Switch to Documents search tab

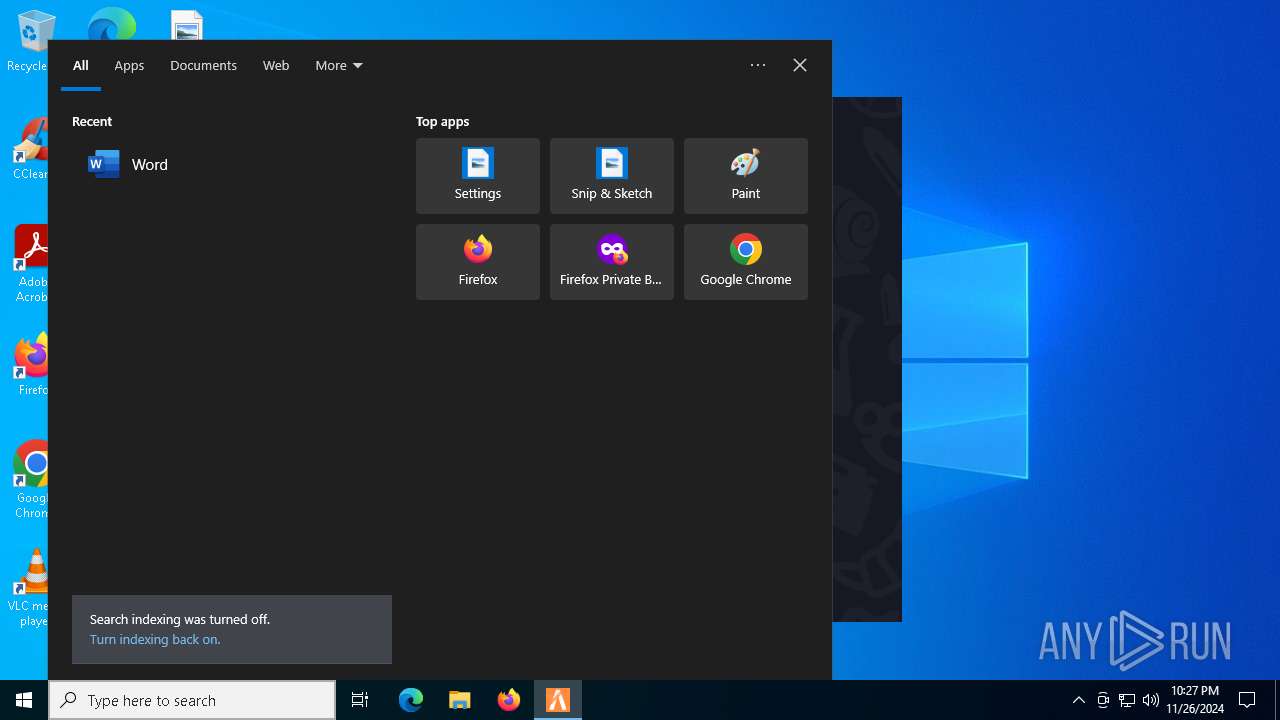click(203, 66)
